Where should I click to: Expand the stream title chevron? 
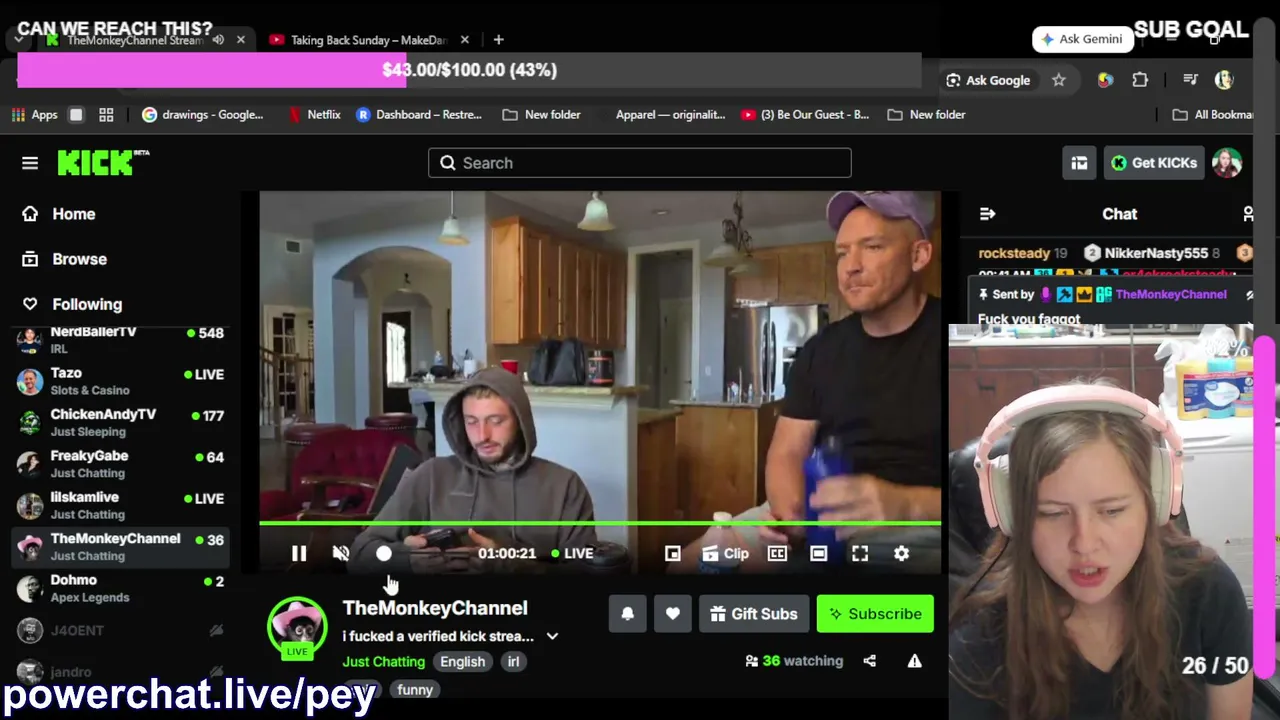[x=552, y=636]
